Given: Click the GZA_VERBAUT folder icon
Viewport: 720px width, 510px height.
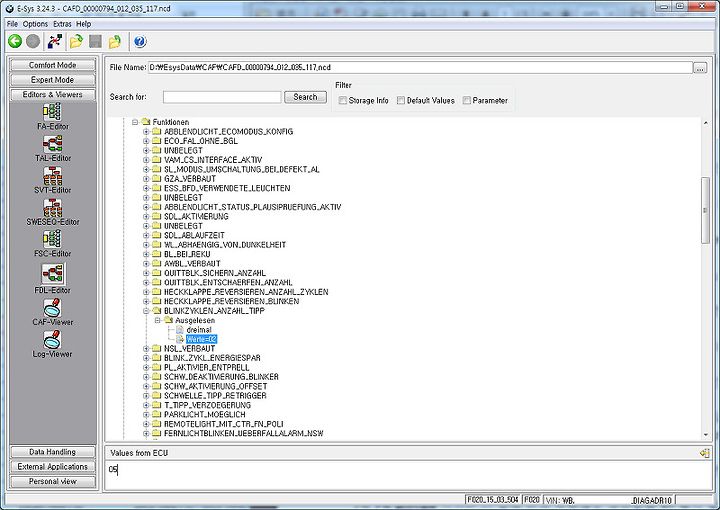Looking at the screenshot, I should [x=157, y=179].
